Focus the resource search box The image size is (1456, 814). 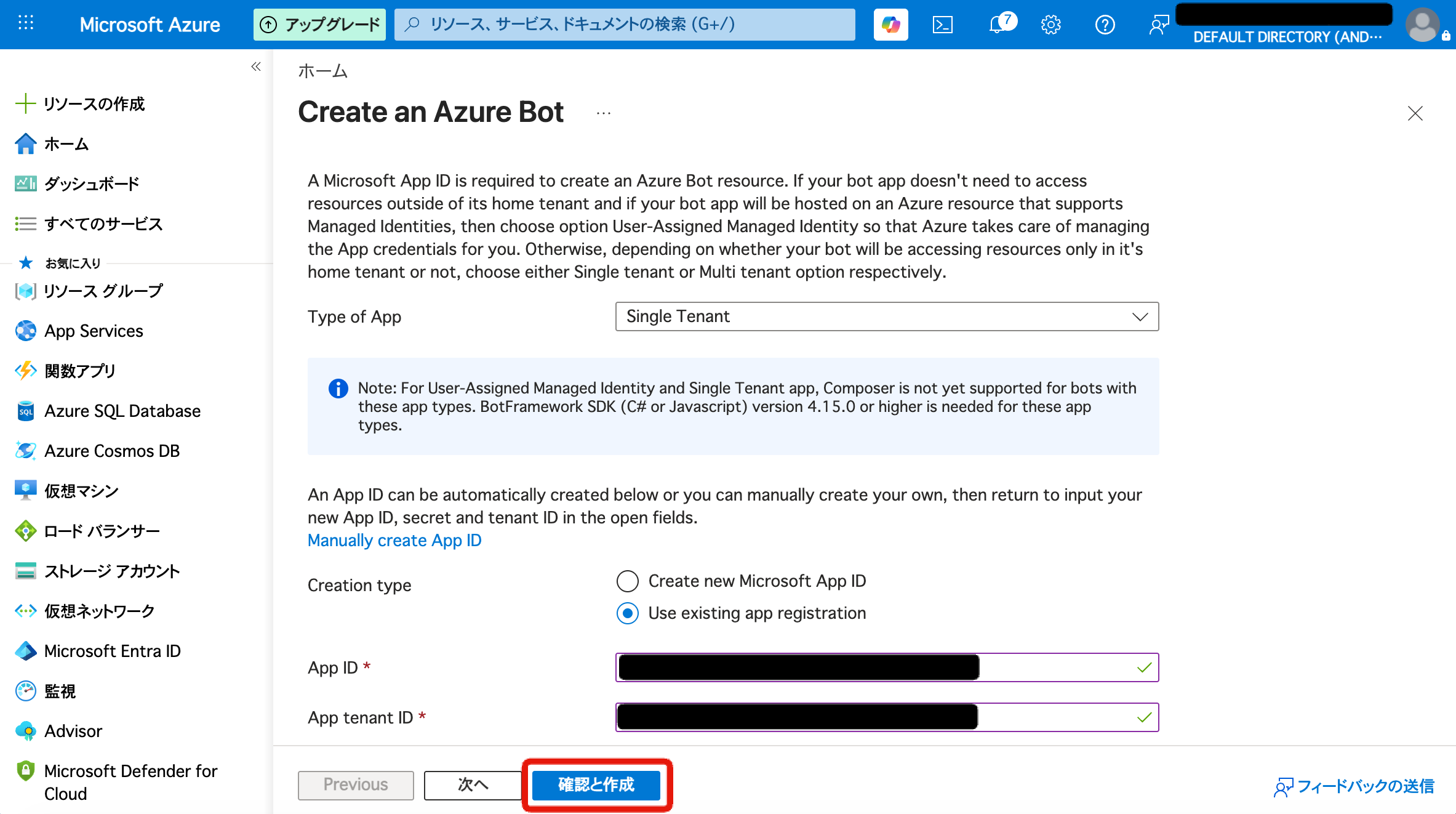click(x=625, y=25)
